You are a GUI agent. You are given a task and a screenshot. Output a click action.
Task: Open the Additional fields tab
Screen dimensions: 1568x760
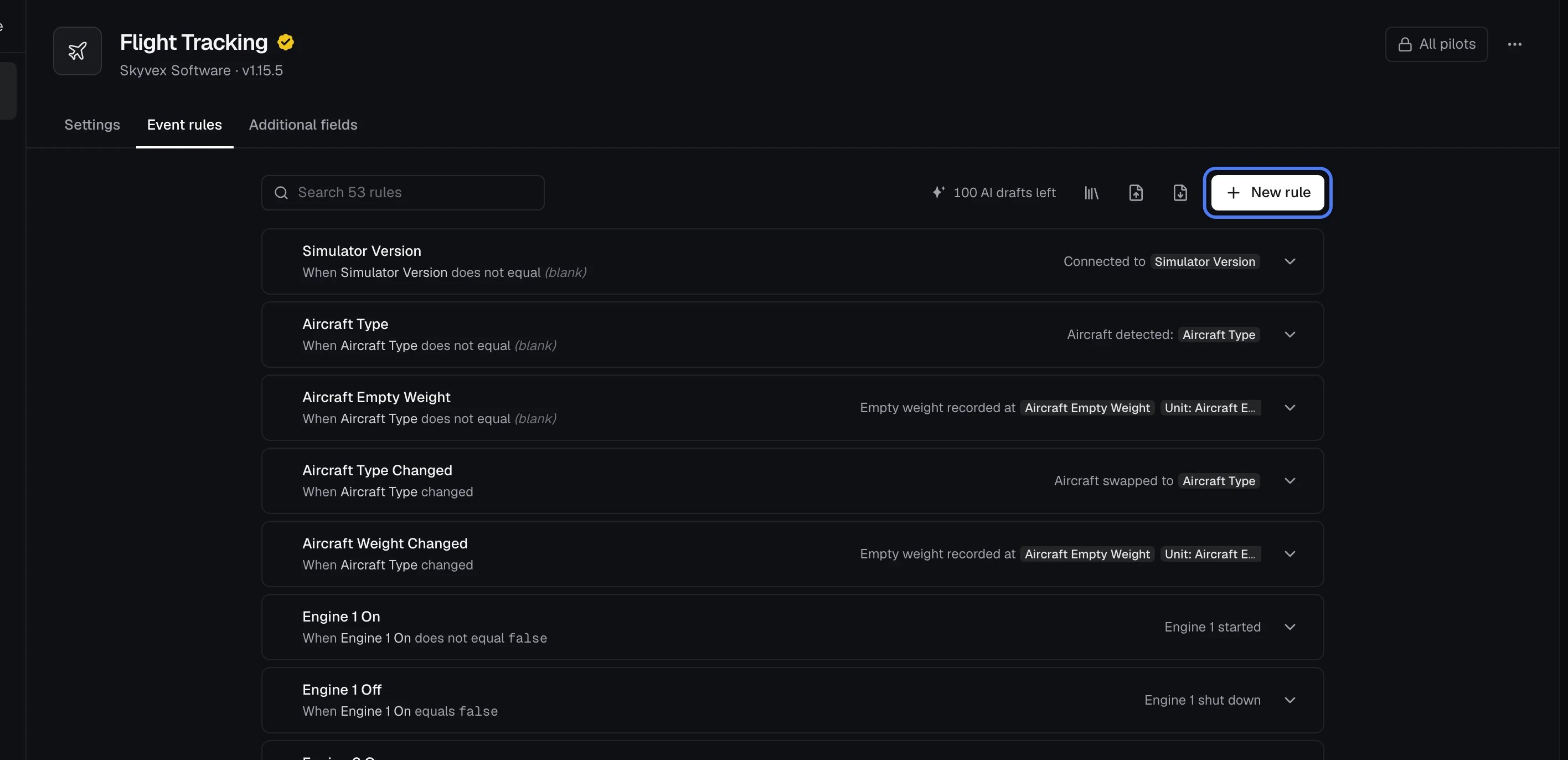(x=303, y=125)
